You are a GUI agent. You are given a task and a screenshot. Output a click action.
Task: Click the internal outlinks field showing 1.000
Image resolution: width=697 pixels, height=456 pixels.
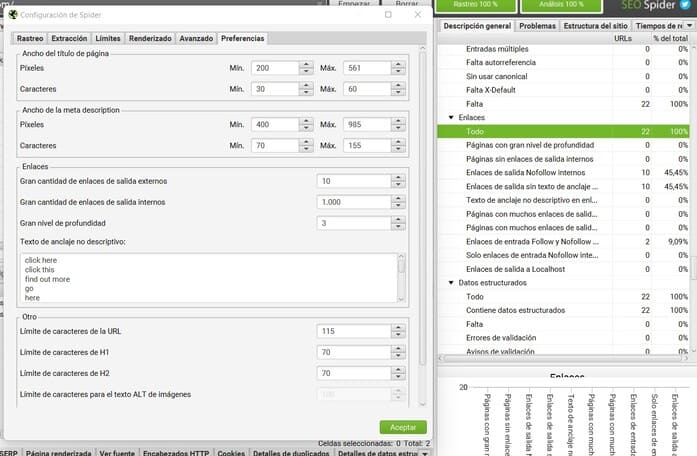point(354,202)
